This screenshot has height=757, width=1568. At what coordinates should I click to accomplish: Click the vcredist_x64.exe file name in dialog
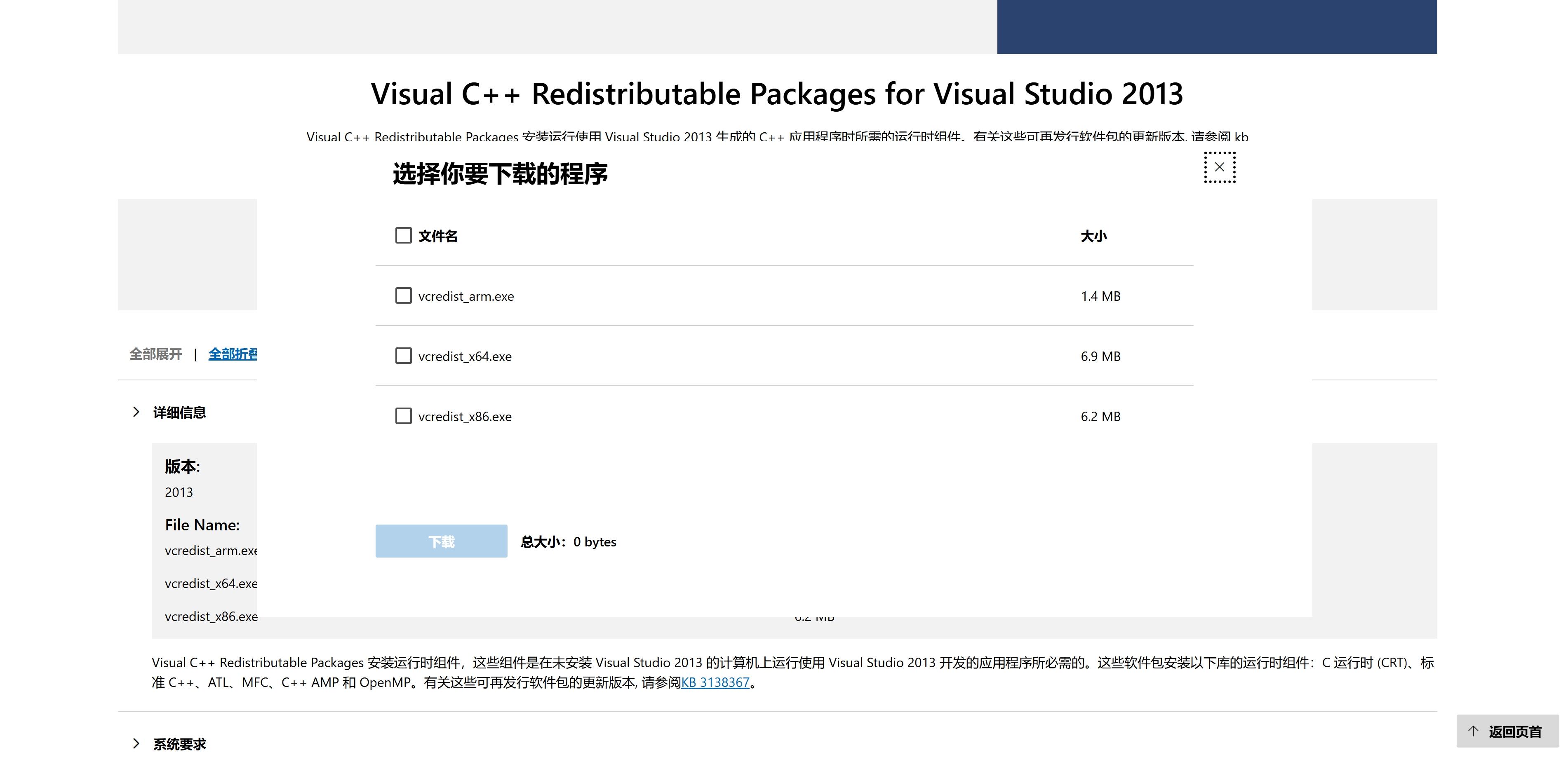[x=465, y=356]
